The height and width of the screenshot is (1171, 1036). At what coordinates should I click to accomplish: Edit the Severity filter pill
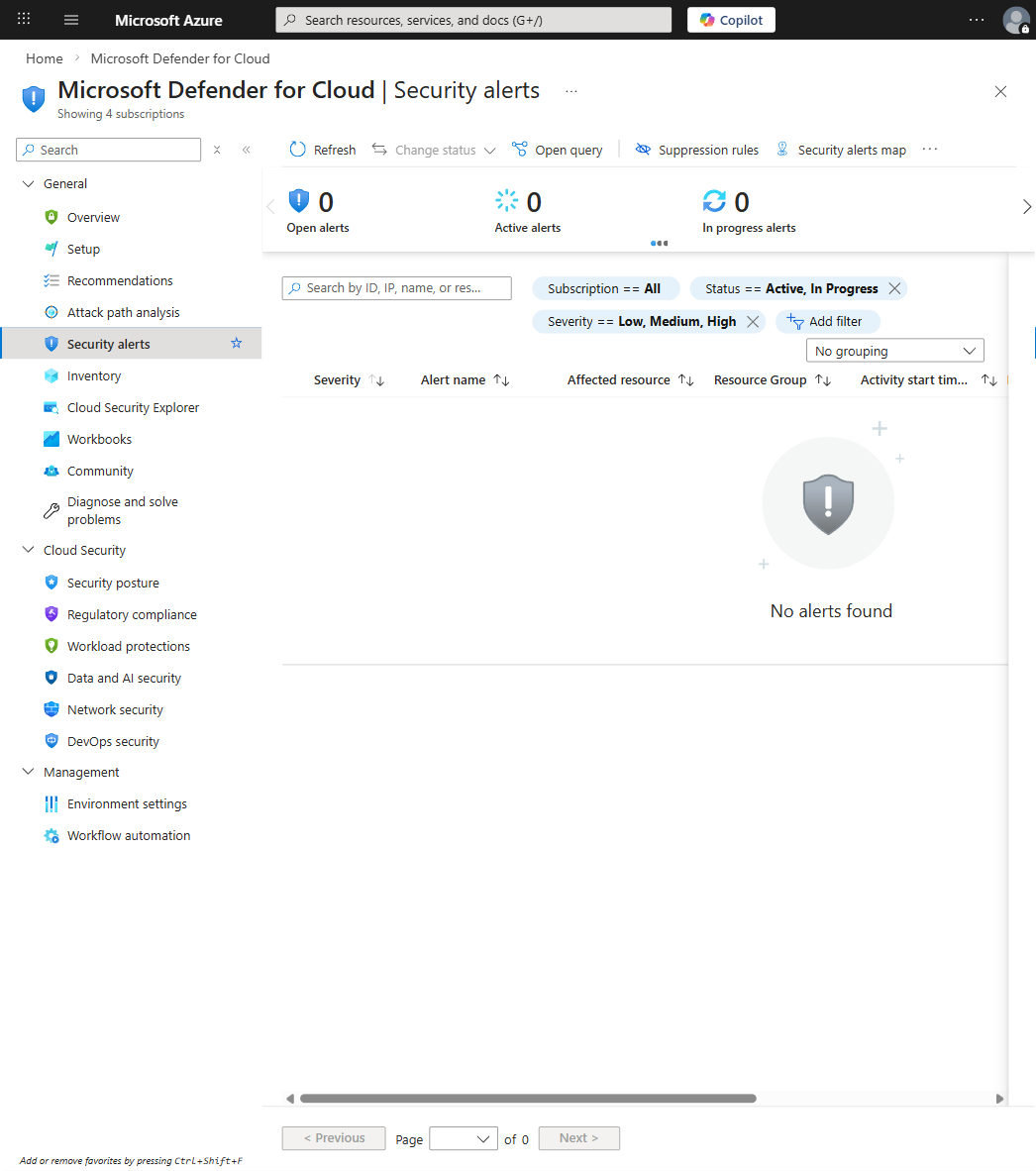pyautogui.click(x=642, y=321)
